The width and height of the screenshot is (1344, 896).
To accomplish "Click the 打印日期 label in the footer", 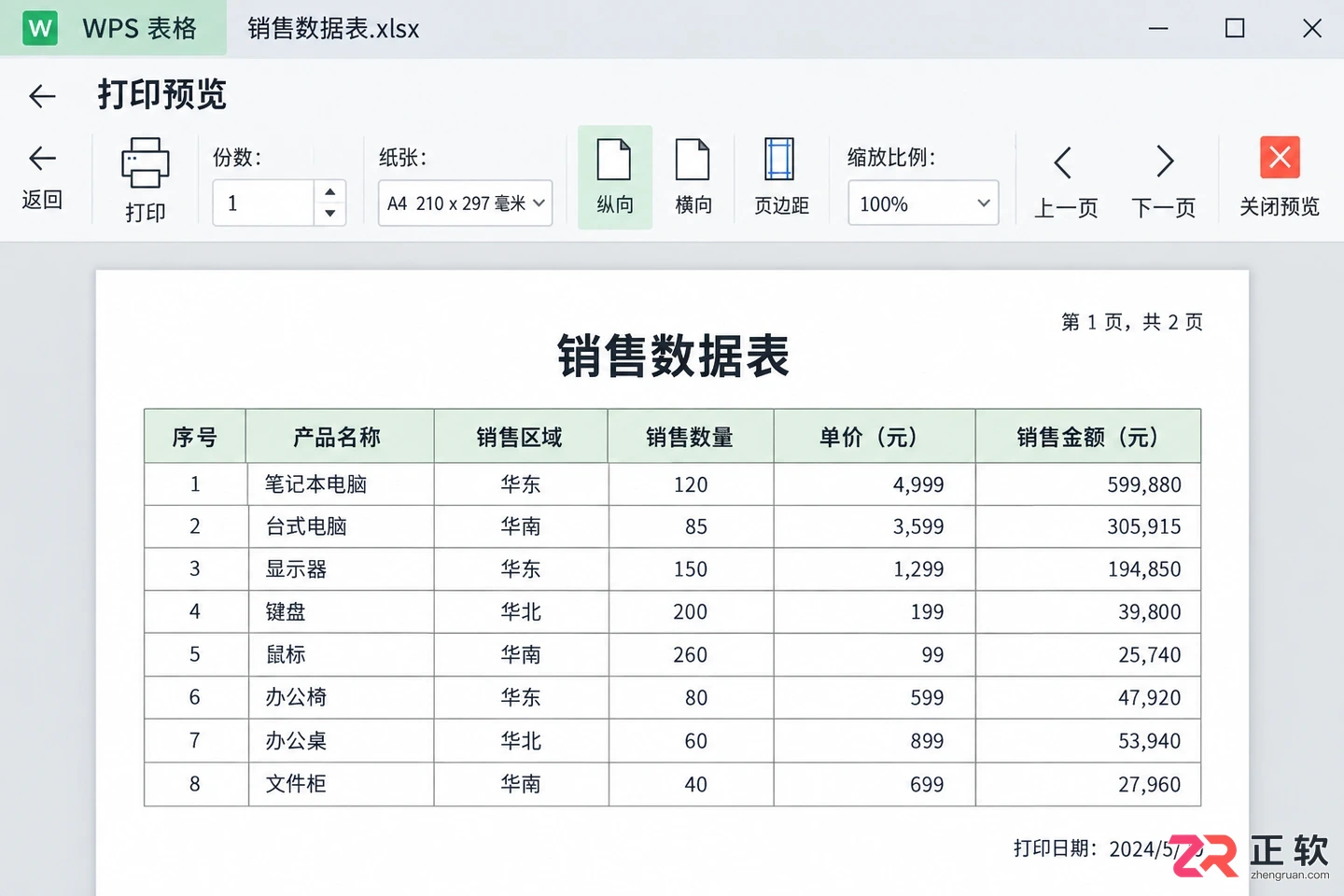I will pyautogui.click(x=1055, y=848).
